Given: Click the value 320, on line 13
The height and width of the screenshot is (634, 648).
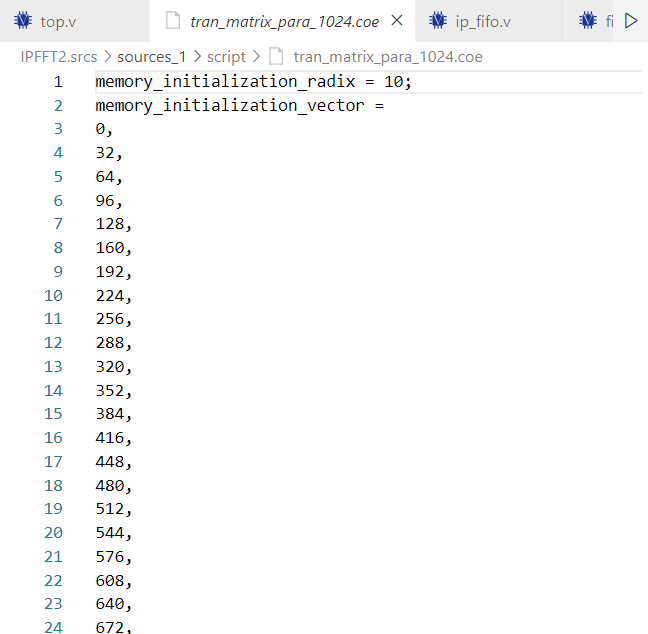Looking at the screenshot, I should (x=114, y=367).
